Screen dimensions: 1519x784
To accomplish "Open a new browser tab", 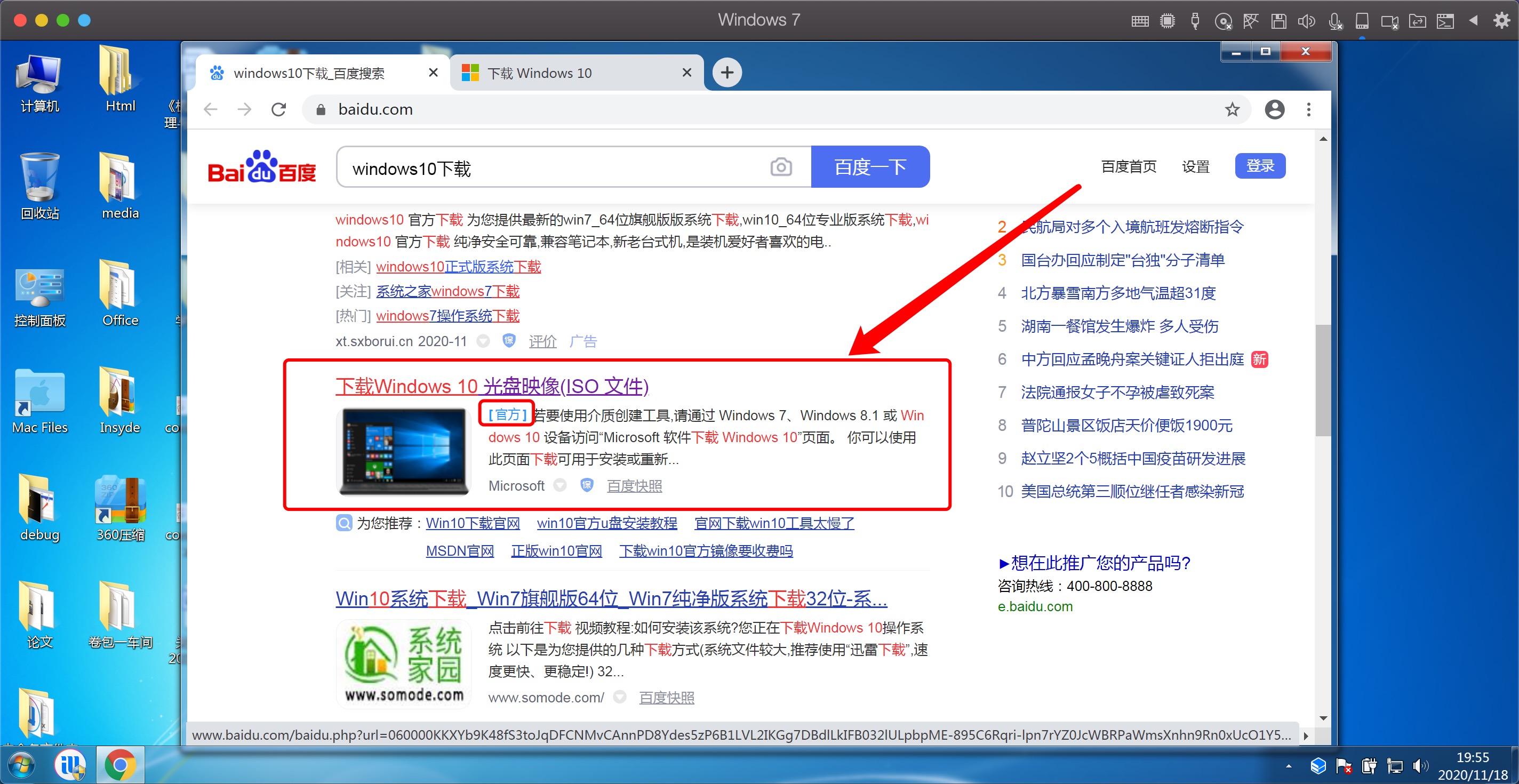I will (727, 73).
